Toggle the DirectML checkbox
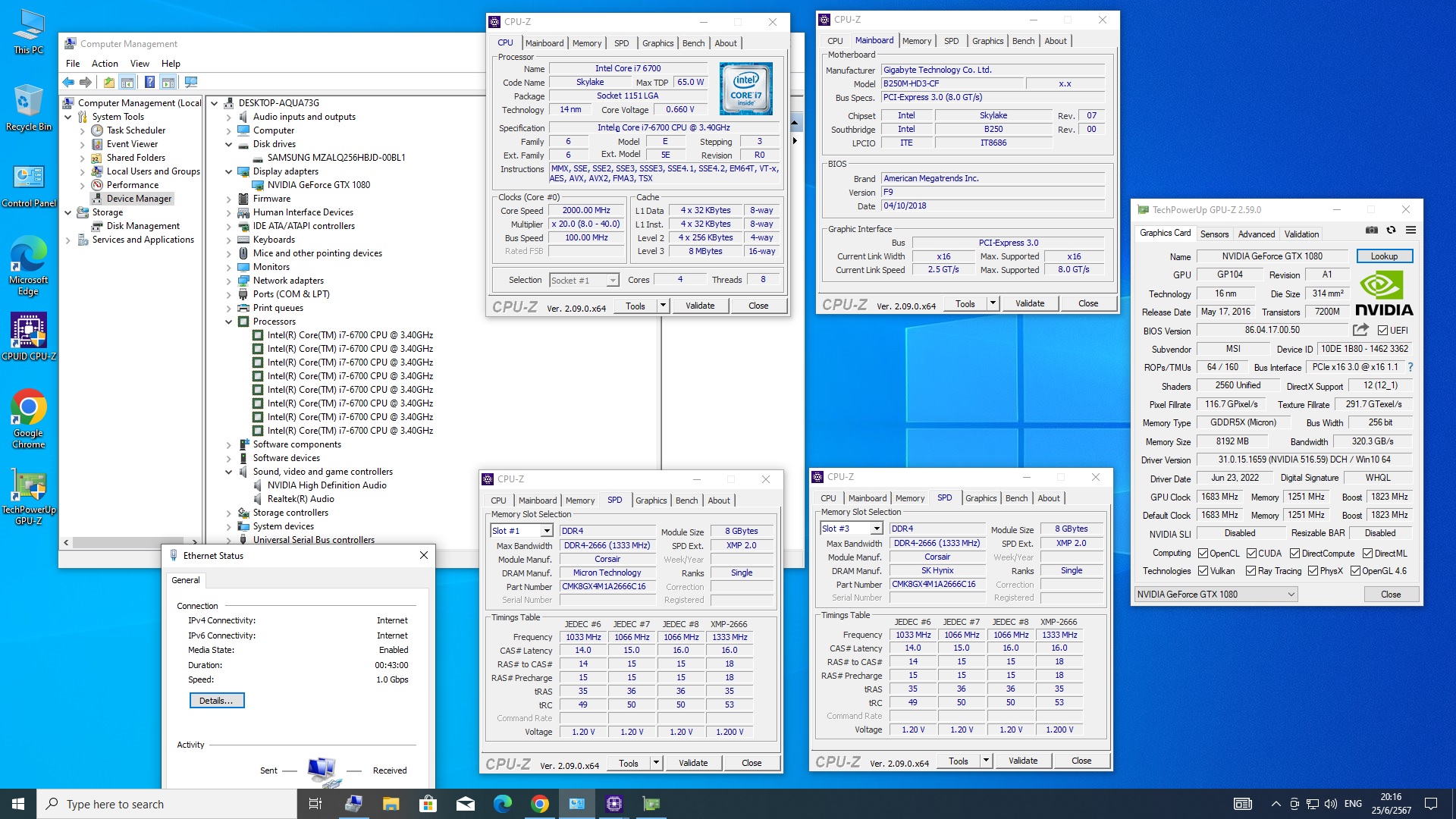Screen dimensions: 1456x819 click(x=1367, y=554)
